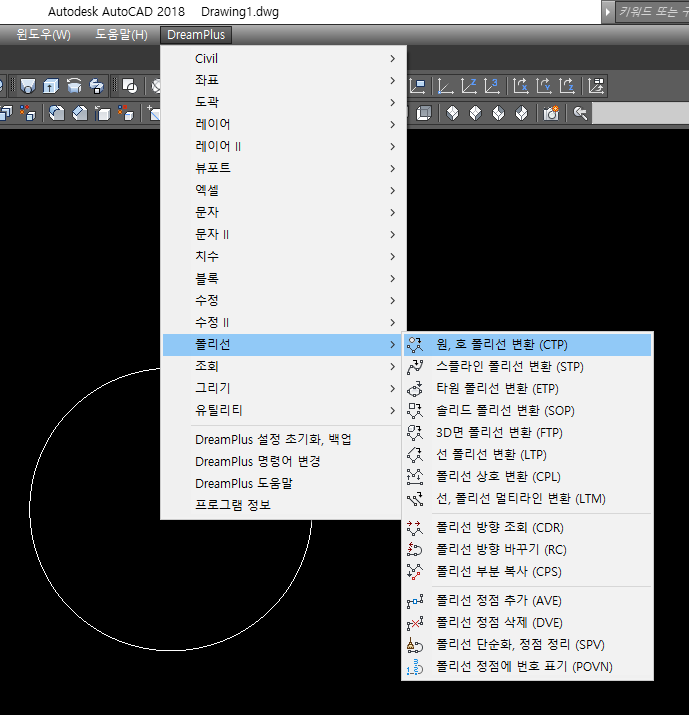Open the 도움말(H) menu
Image resolution: width=689 pixels, height=715 pixels.
click(121, 35)
